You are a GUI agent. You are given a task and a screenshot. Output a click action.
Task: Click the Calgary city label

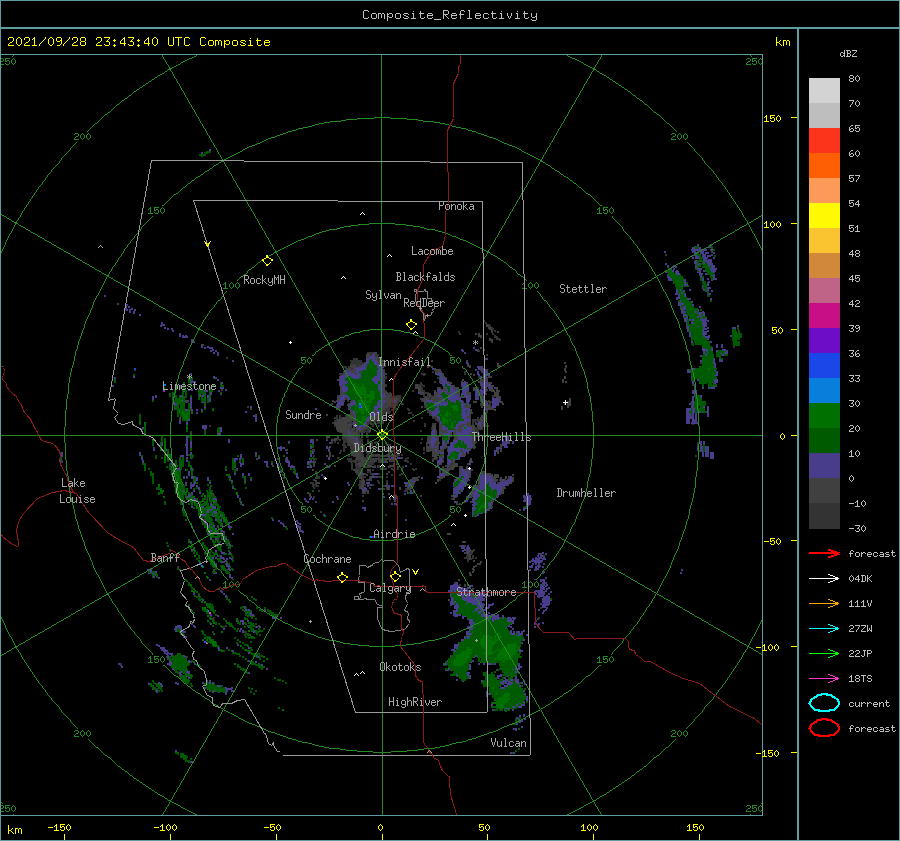[390, 588]
